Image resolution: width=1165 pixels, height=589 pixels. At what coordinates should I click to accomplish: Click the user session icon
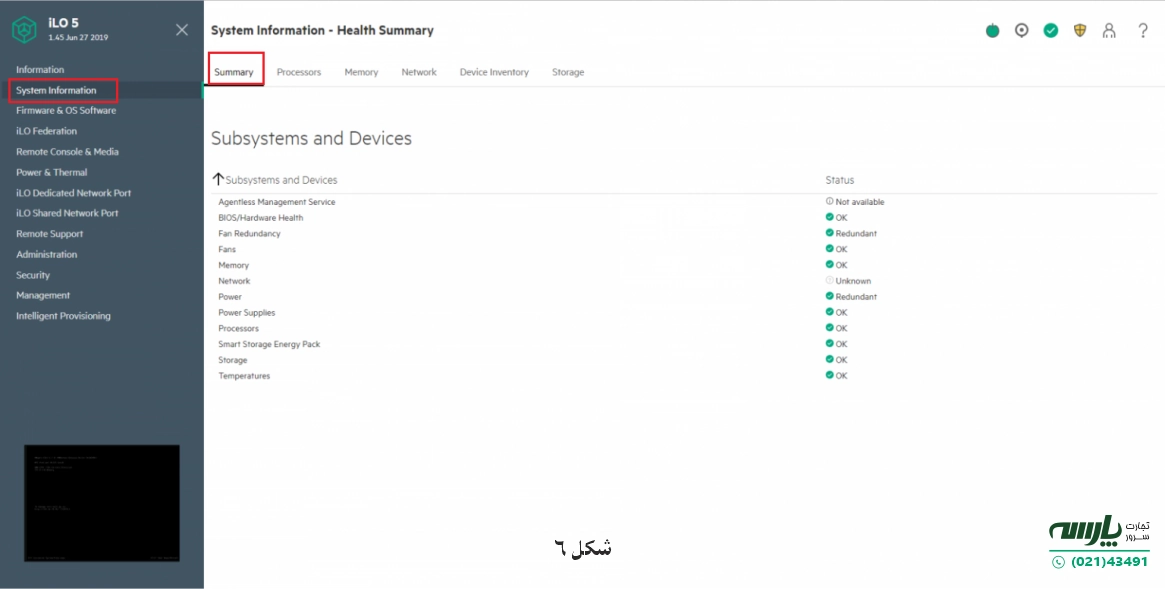click(x=1109, y=30)
